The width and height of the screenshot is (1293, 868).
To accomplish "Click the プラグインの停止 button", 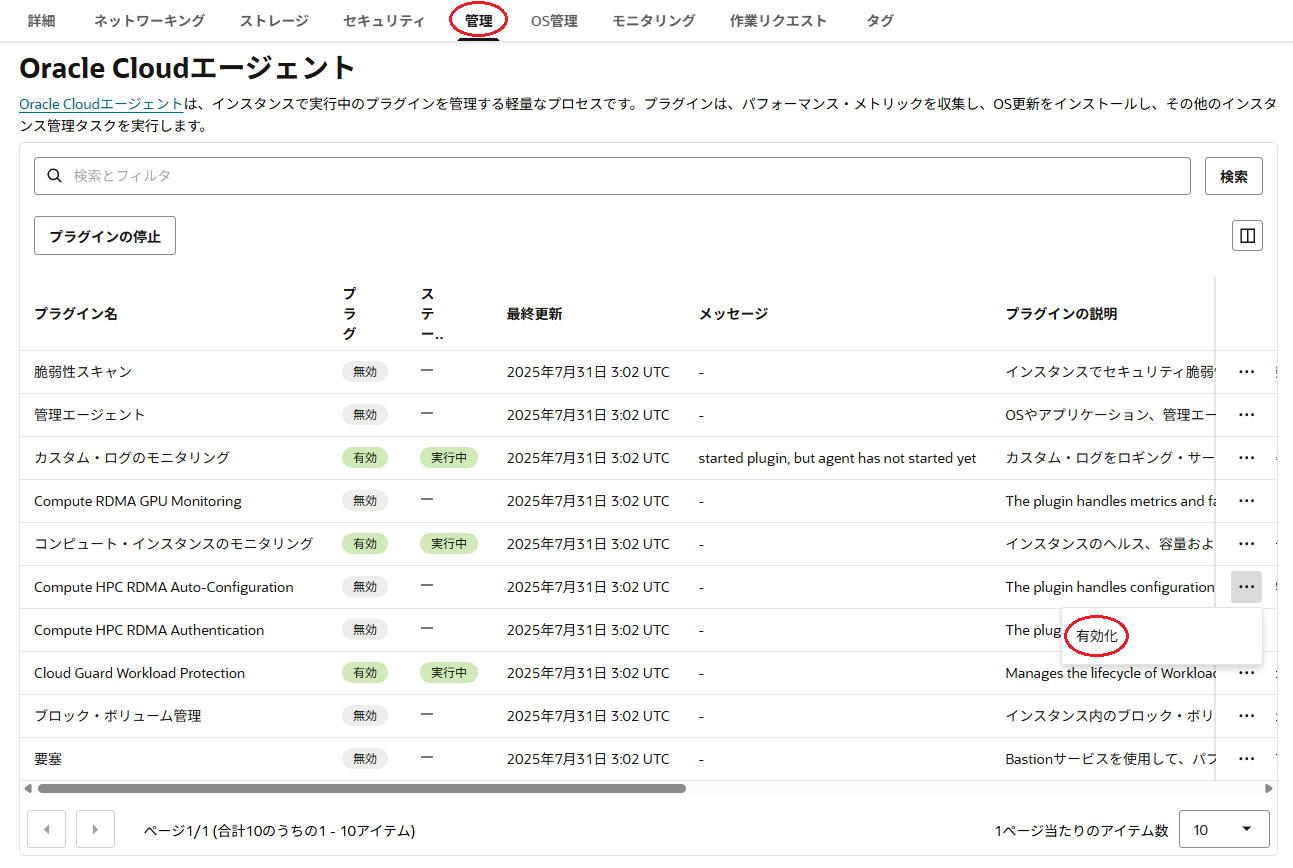I will tap(105, 236).
